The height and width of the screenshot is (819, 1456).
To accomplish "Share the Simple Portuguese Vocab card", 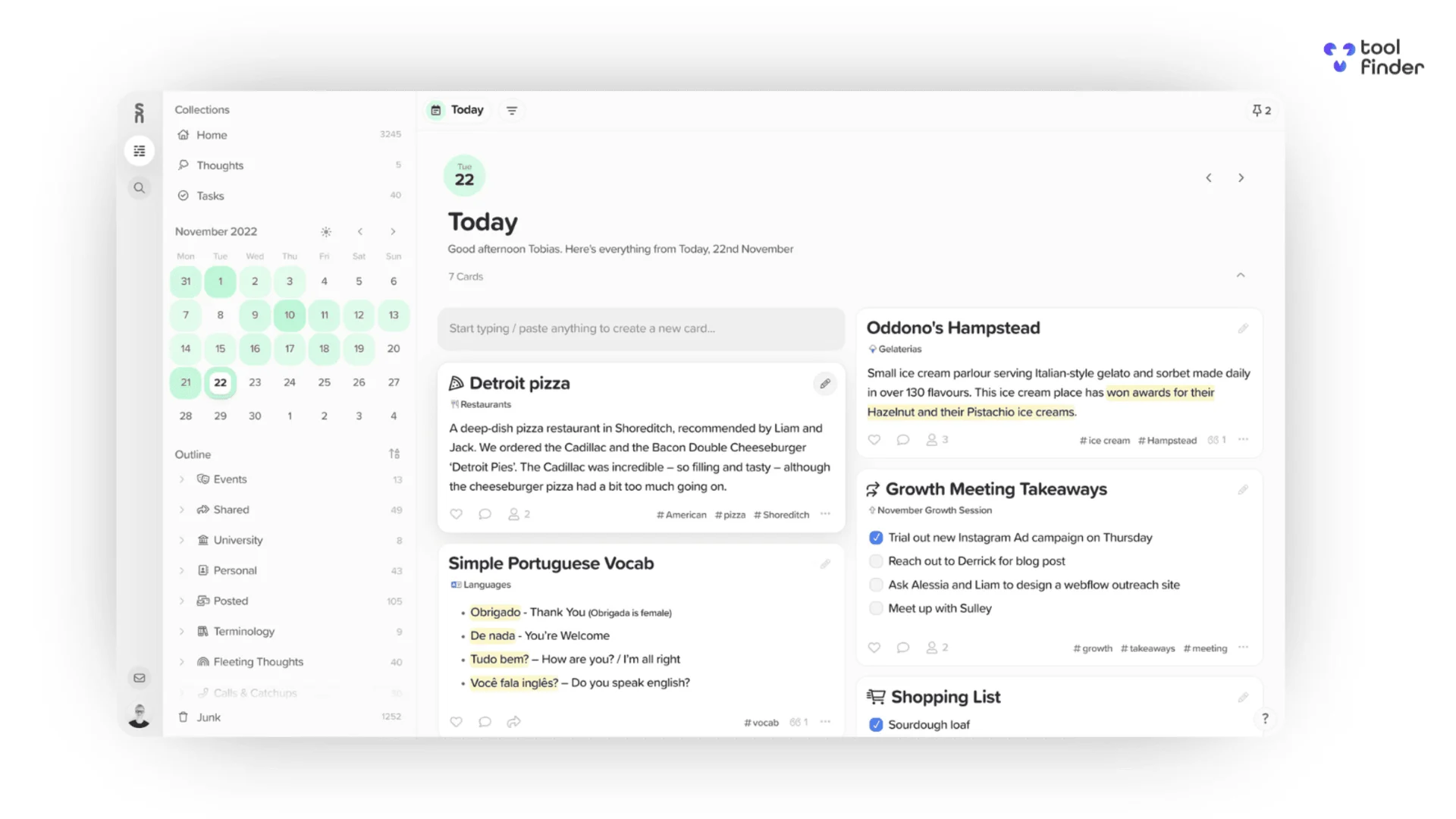I will pos(514,722).
